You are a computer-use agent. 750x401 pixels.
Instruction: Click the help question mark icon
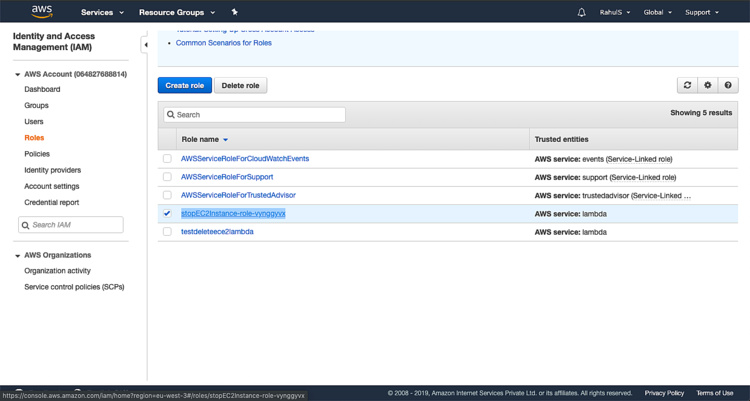point(729,86)
